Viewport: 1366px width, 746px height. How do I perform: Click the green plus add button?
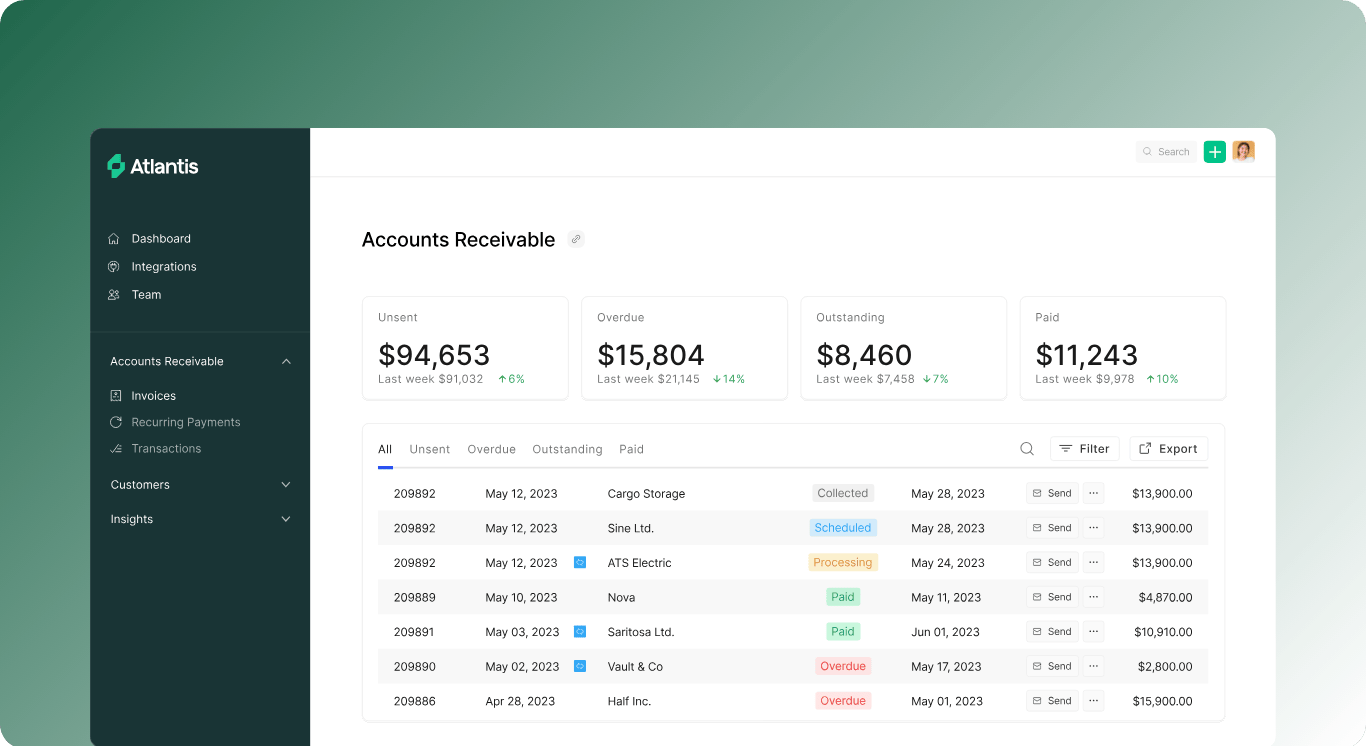1214,152
